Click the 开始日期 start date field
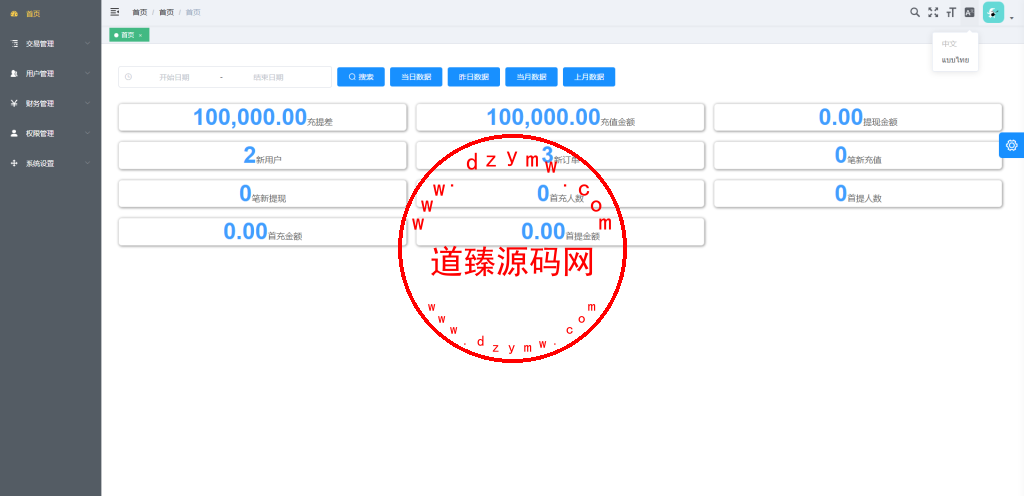Viewport: 1024px width, 496px height. pyautogui.click(x=174, y=77)
